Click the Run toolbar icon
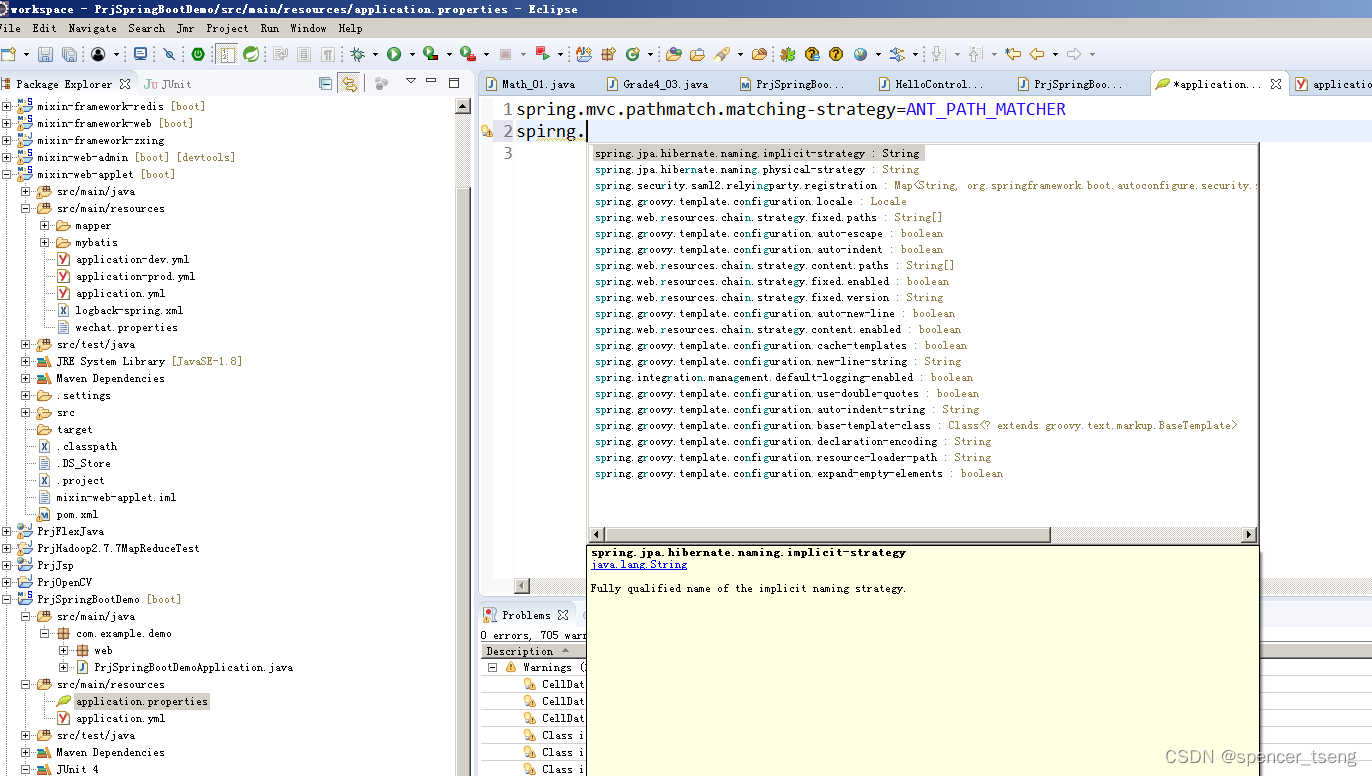The width and height of the screenshot is (1372, 776). point(393,53)
